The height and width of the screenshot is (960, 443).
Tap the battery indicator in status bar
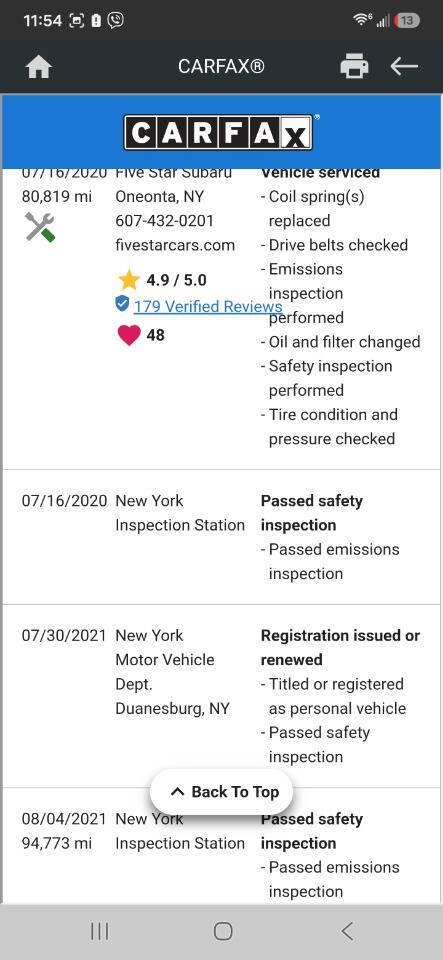pyautogui.click(x=407, y=20)
